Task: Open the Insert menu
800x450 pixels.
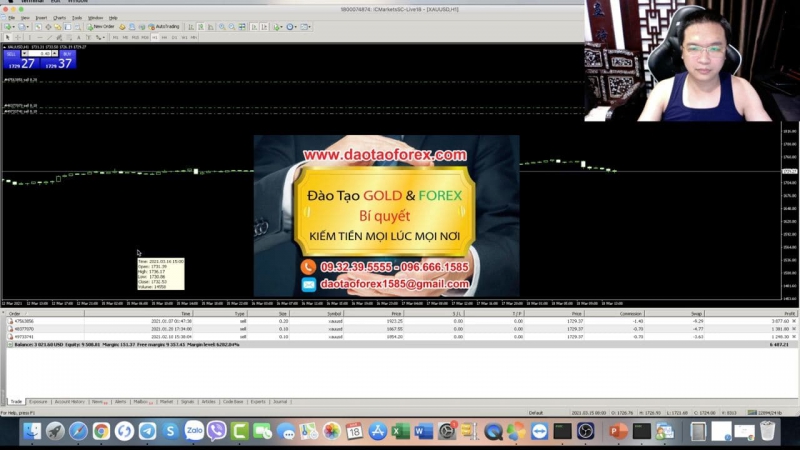Action: 41,17
